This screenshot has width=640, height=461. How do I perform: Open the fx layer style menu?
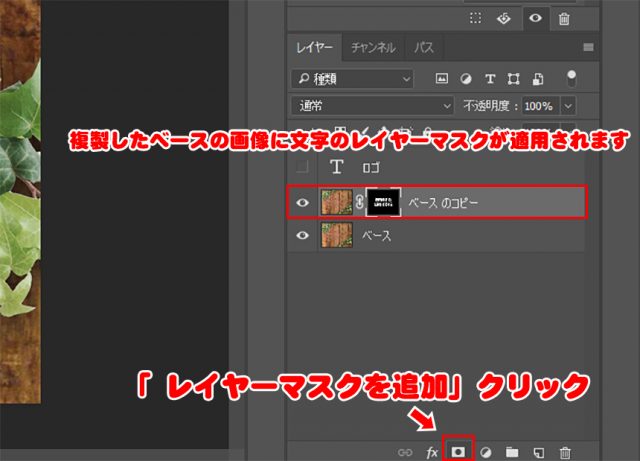pos(432,452)
